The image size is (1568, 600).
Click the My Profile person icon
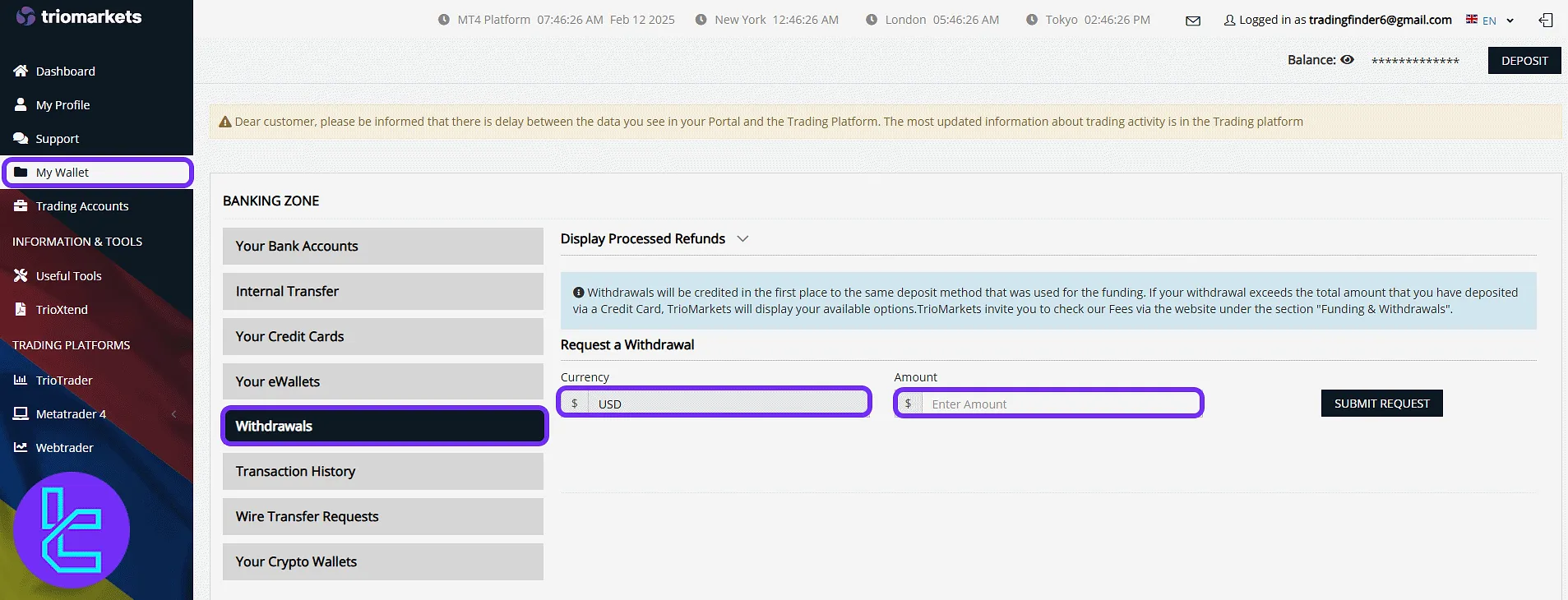point(21,104)
